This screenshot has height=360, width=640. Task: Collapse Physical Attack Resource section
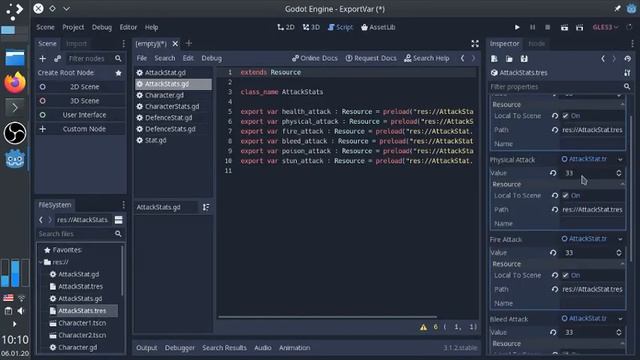[558, 184]
